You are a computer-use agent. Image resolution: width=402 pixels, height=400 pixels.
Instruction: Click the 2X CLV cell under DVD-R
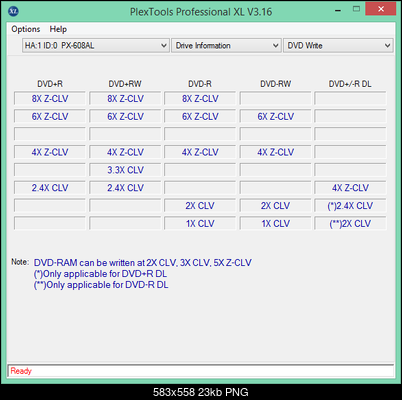coord(200,206)
